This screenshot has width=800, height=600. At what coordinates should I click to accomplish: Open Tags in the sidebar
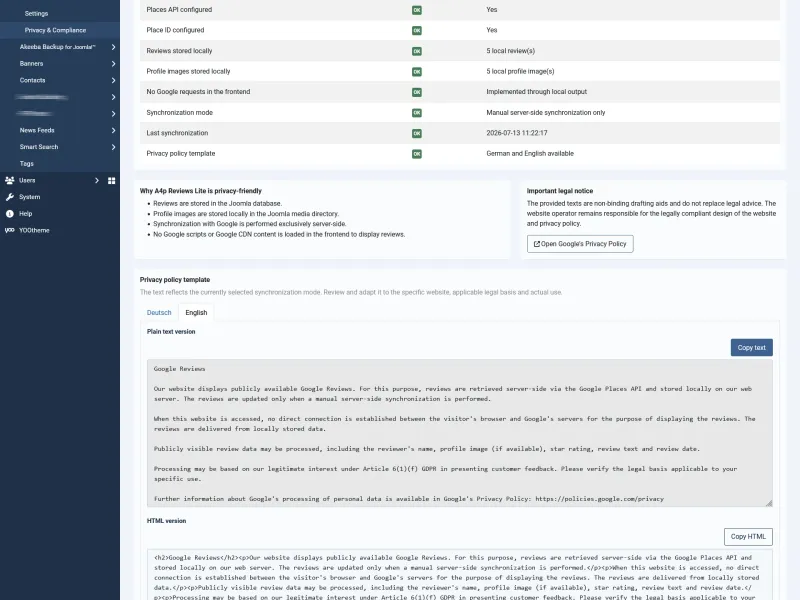[x=27, y=164]
